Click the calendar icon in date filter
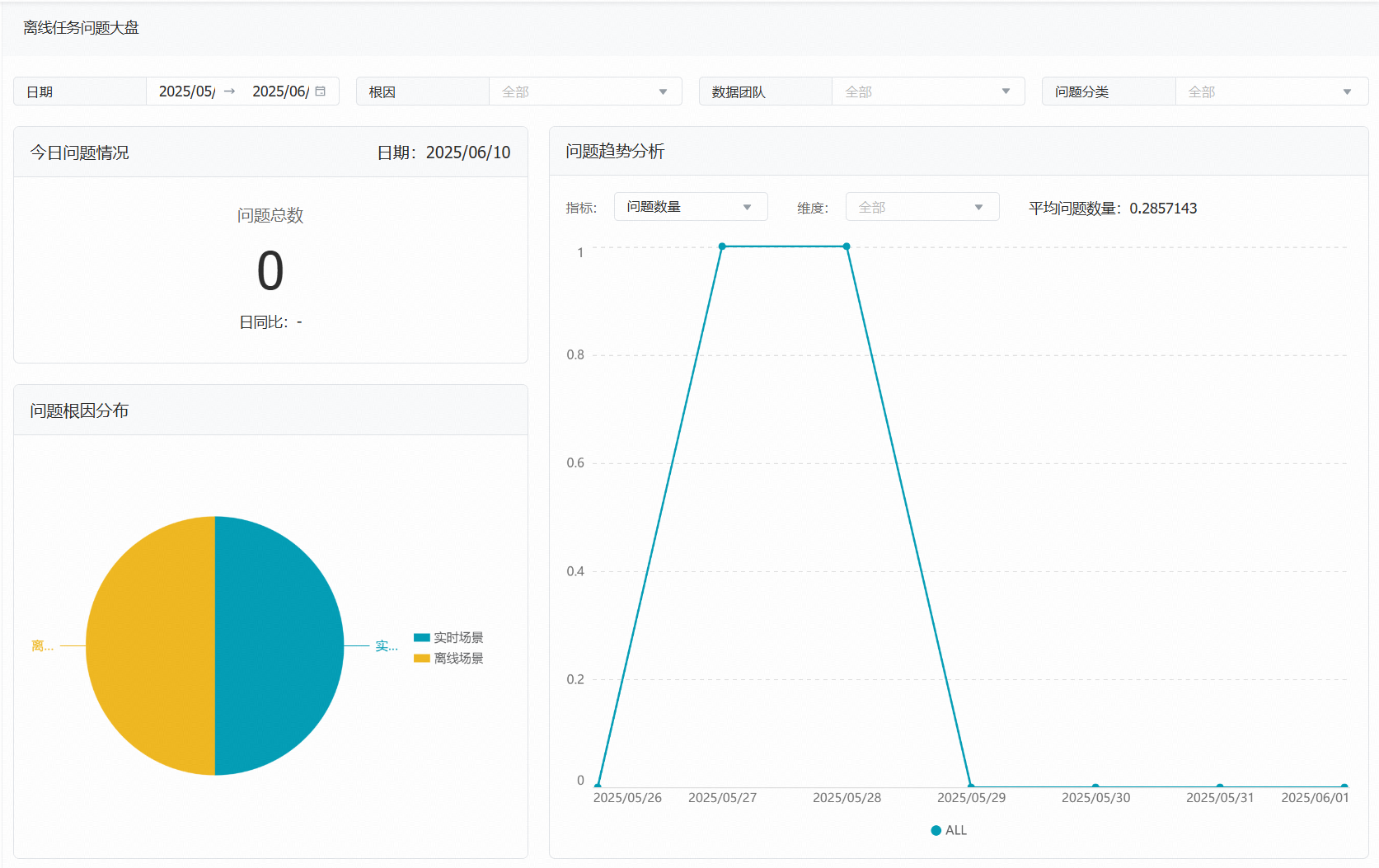 point(321,91)
